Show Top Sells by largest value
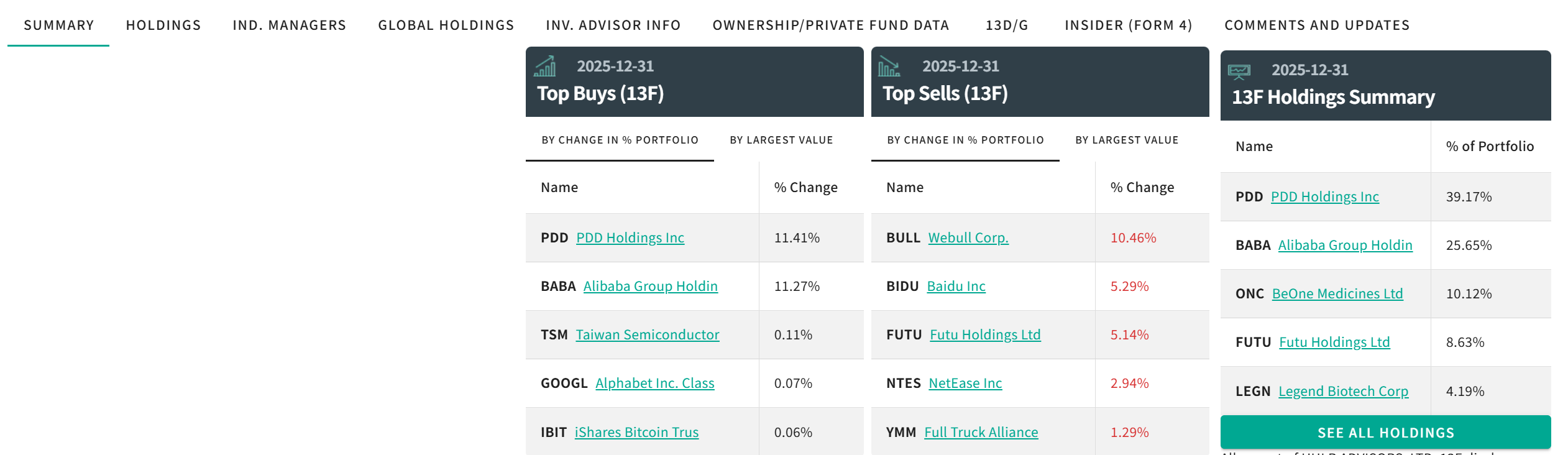The width and height of the screenshot is (1568, 455). point(1127,140)
